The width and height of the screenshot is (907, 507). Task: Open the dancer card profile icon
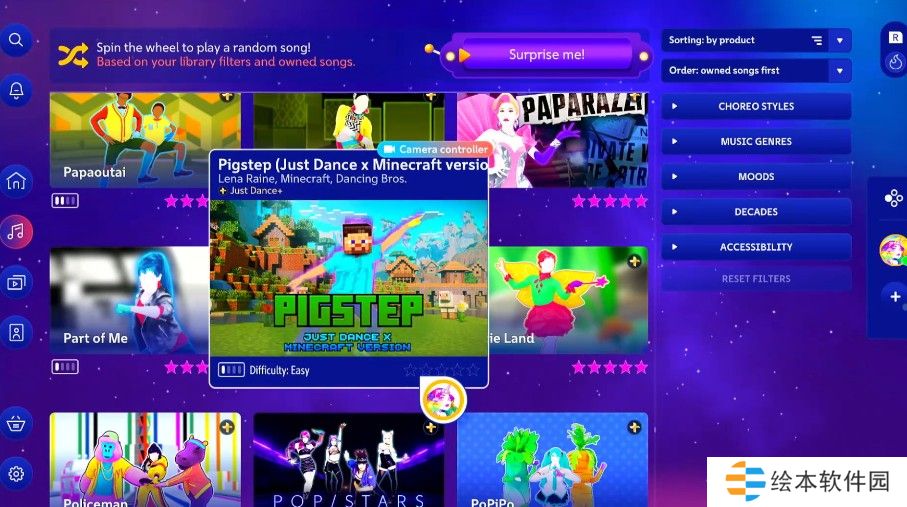16,333
